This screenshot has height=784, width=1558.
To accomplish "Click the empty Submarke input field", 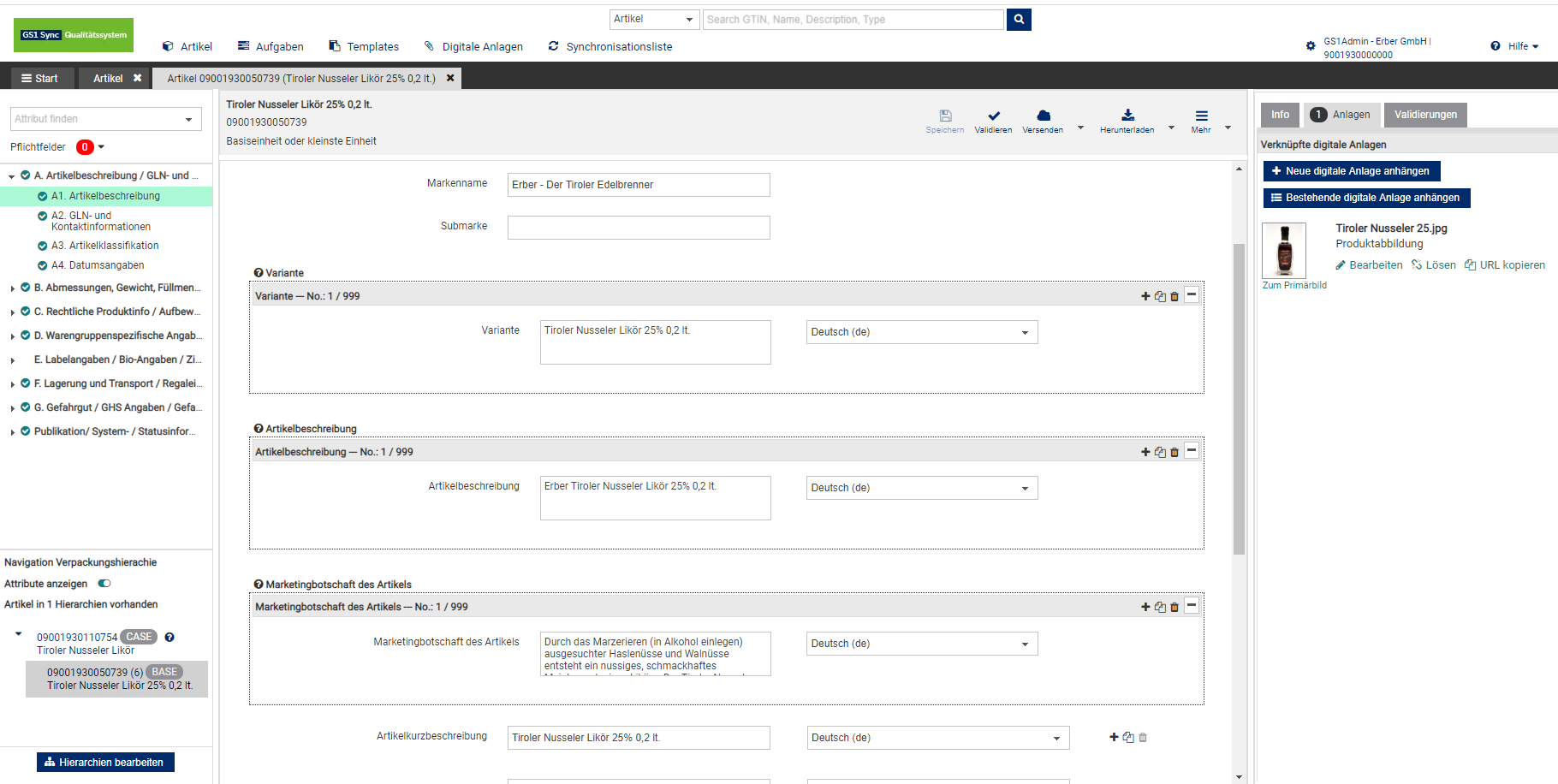I will [639, 228].
